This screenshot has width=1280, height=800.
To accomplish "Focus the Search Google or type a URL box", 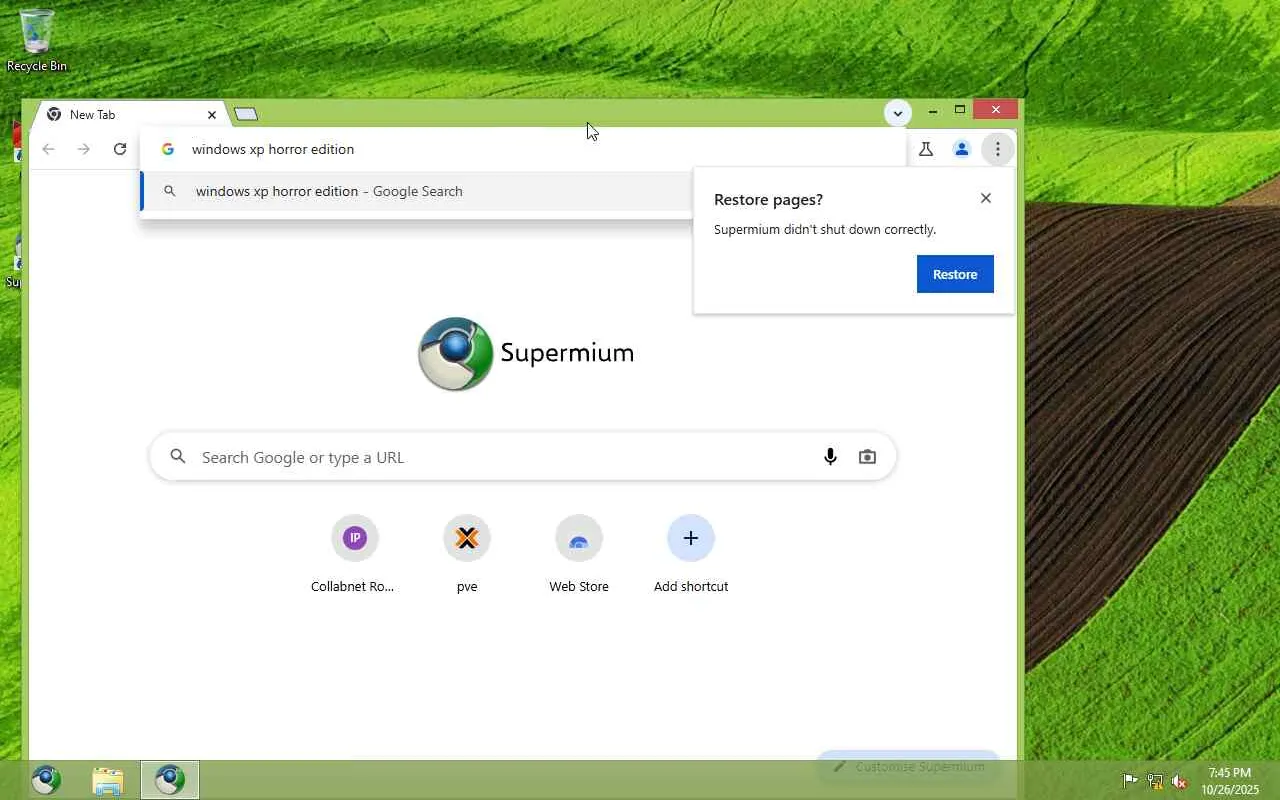I will coord(523,457).
